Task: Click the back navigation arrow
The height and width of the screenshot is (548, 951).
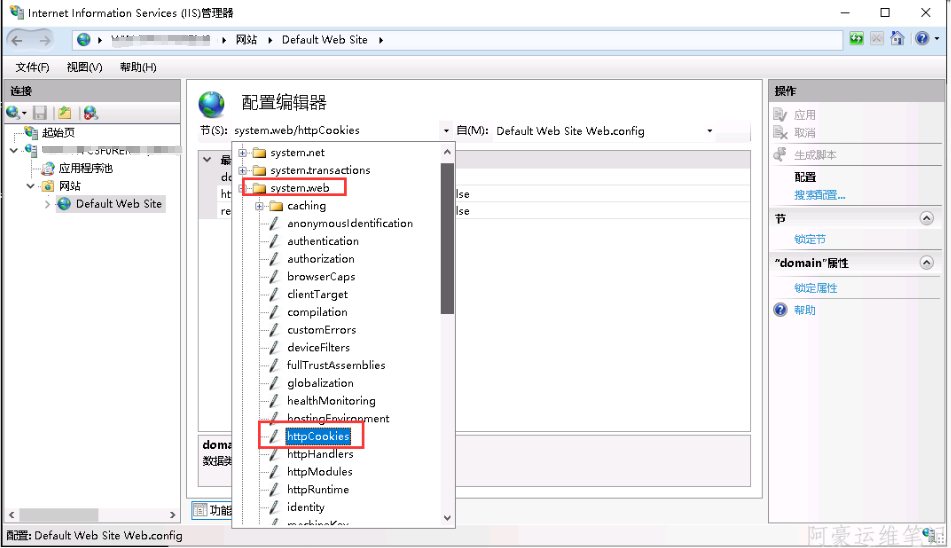Action: point(18,40)
